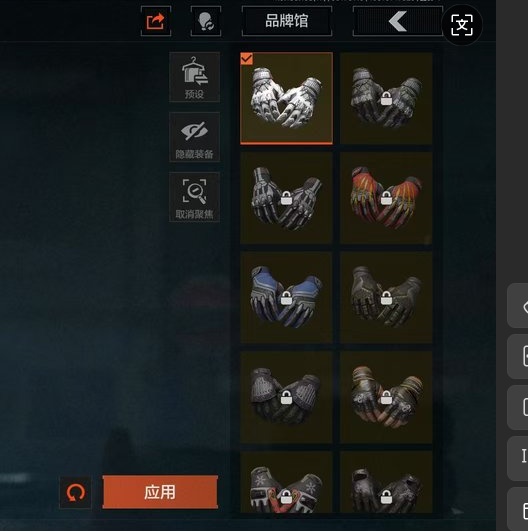The height and width of the screenshot is (531, 528).
Task: Open the 预设 presets wardrobe icon
Action: (194, 77)
